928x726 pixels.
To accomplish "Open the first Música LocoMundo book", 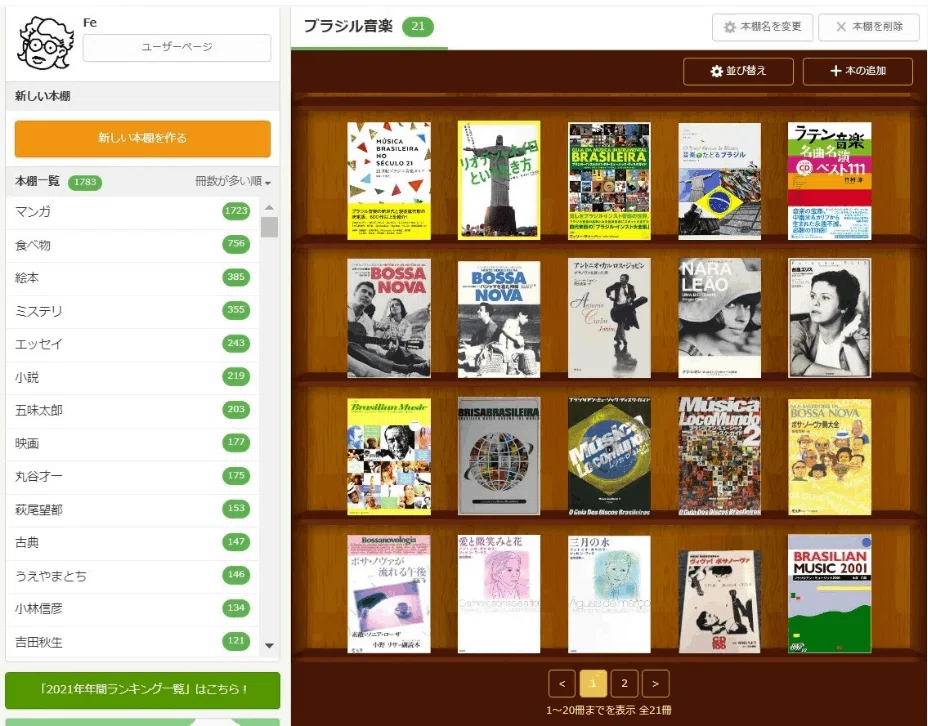I will click(609, 456).
